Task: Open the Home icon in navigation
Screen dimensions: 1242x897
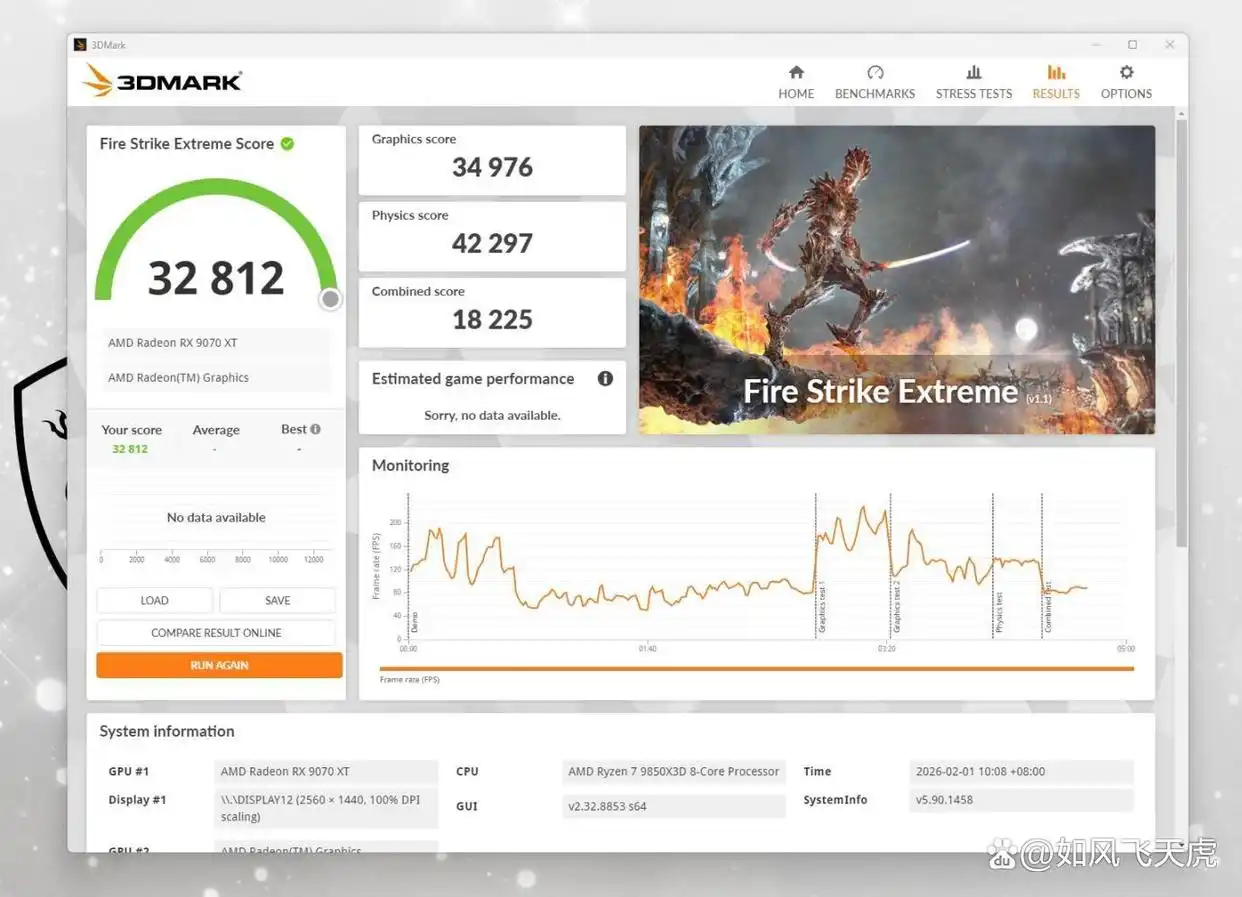Action: point(796,73)
